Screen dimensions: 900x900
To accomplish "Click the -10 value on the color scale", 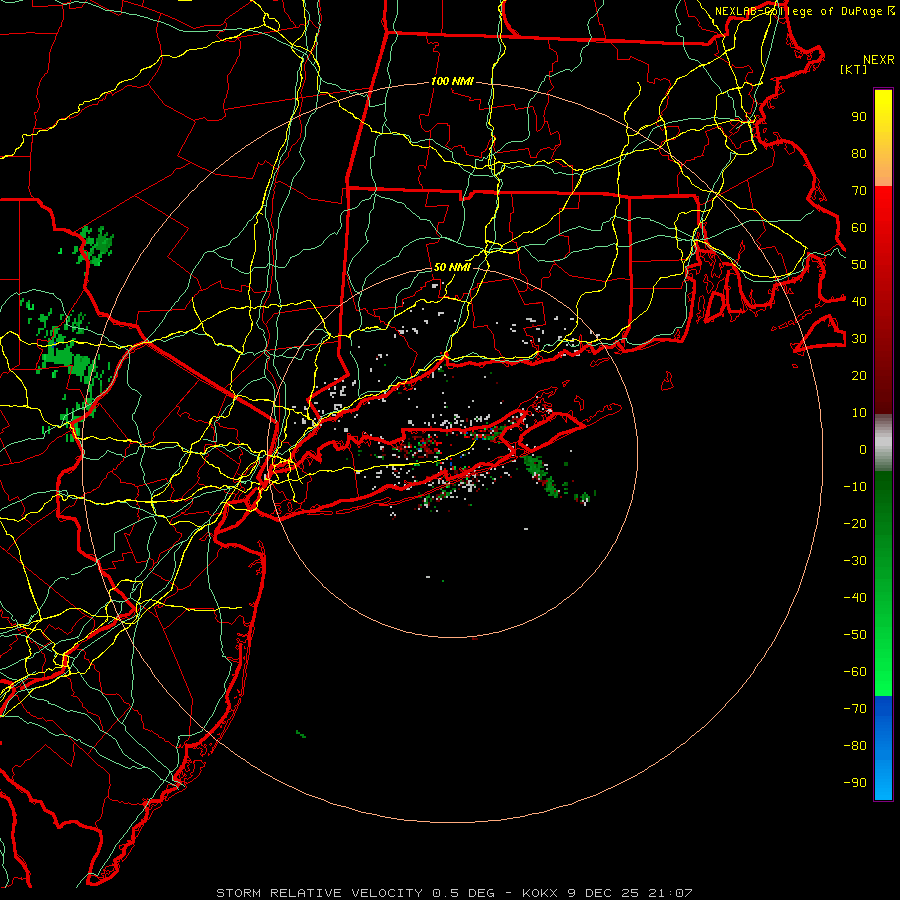I will [855, 487].
